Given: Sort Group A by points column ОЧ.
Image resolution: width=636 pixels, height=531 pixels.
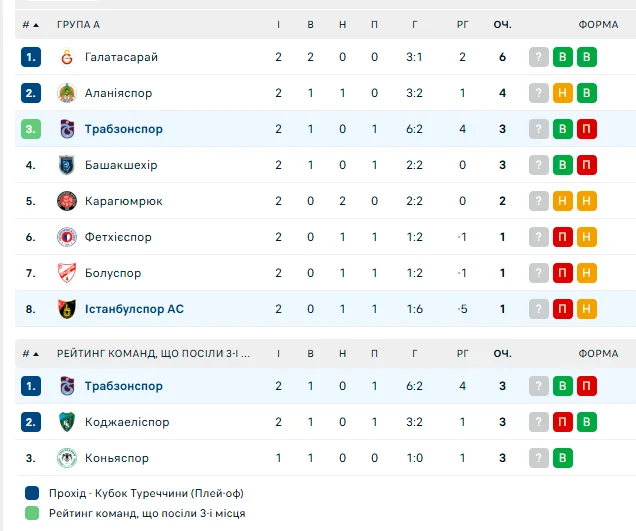Looking at the screenshot, I should (x=502, y=24).
